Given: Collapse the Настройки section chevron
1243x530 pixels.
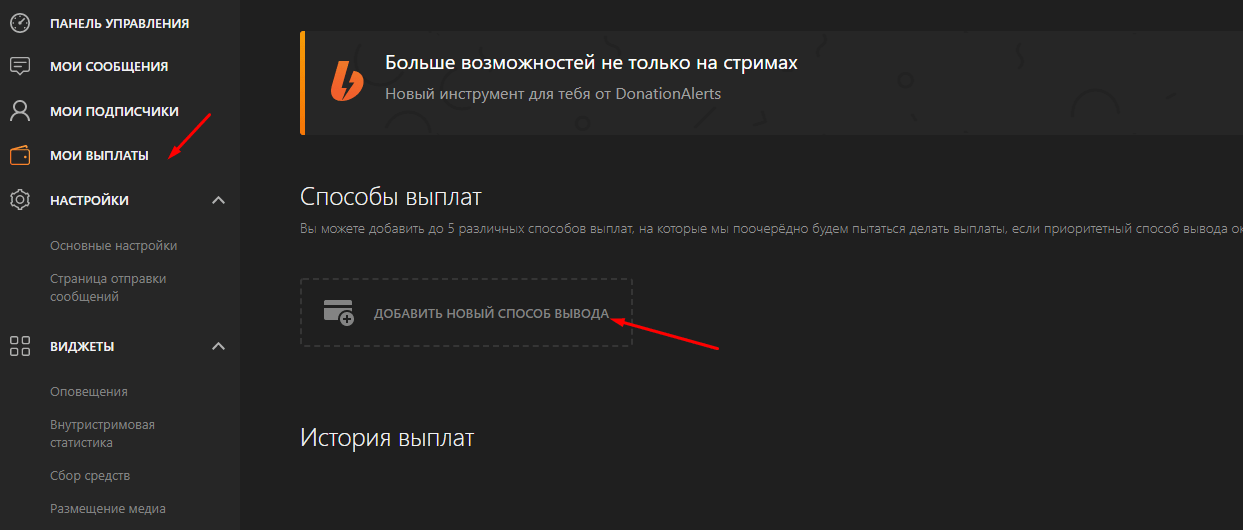Looking at the screenshot, I should [219, 200].
